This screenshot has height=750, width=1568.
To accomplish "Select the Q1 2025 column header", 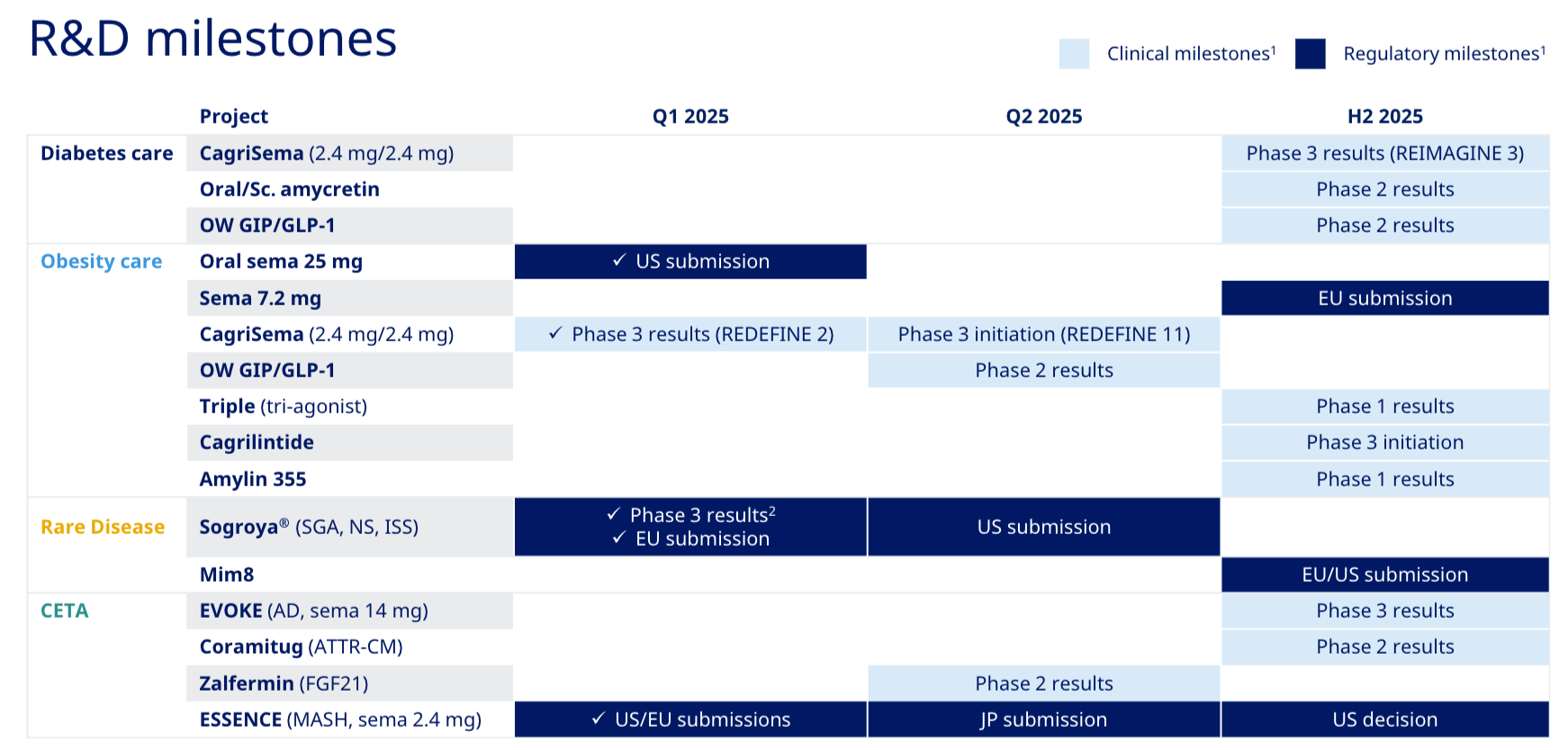I will pyautogui.click(x=690, y=116).
